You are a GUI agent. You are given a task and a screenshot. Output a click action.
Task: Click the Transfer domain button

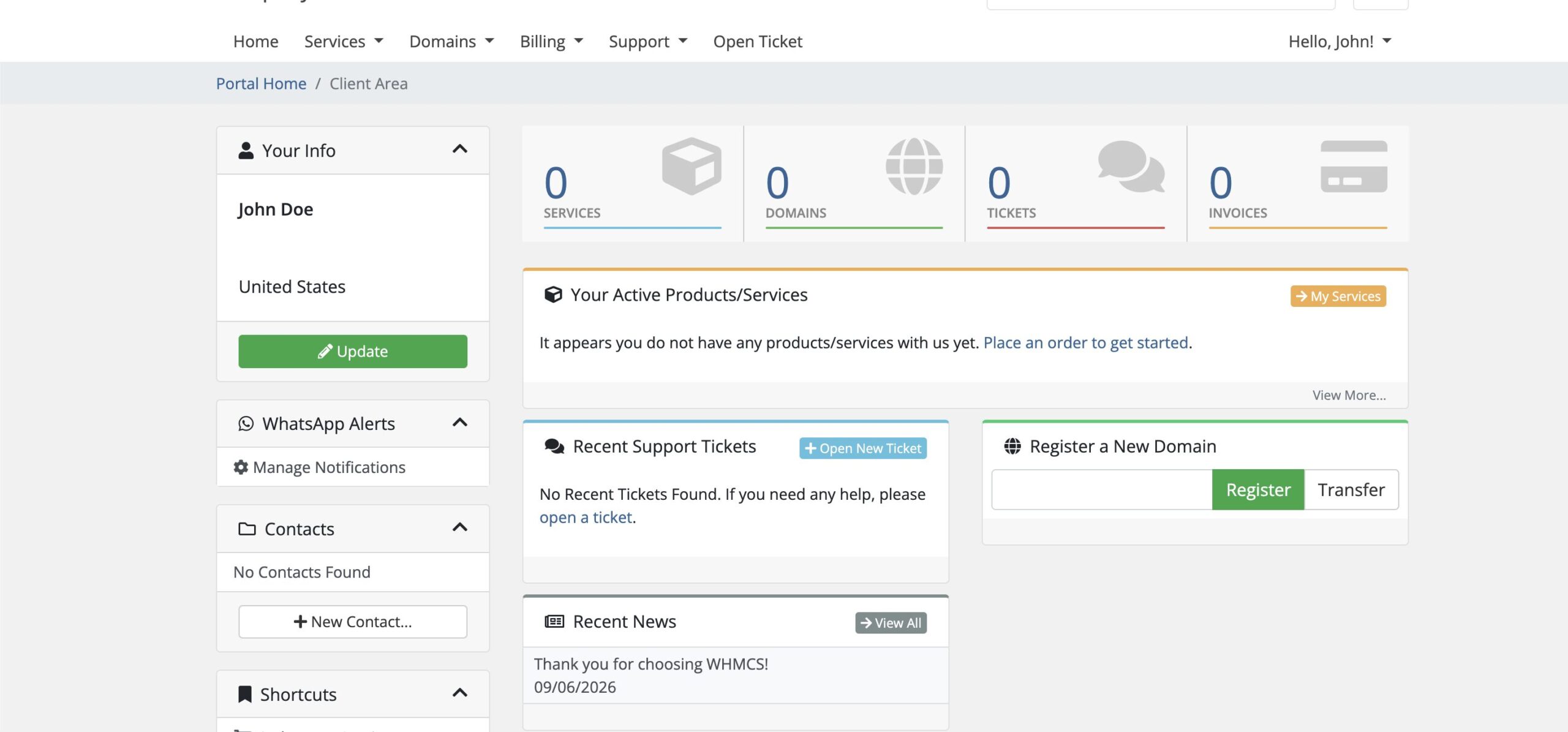click(1351, 489)
